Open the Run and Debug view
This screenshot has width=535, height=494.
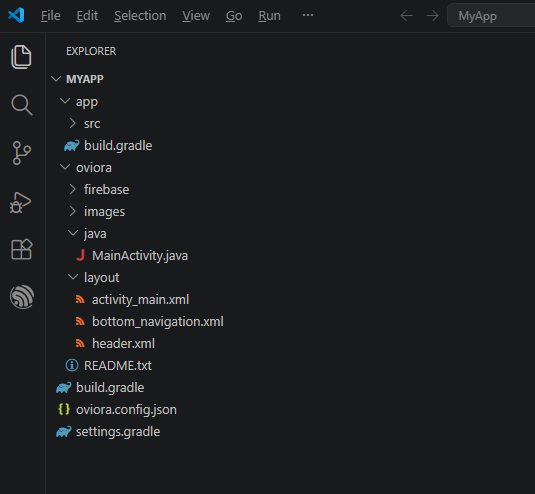coord(20,203)
